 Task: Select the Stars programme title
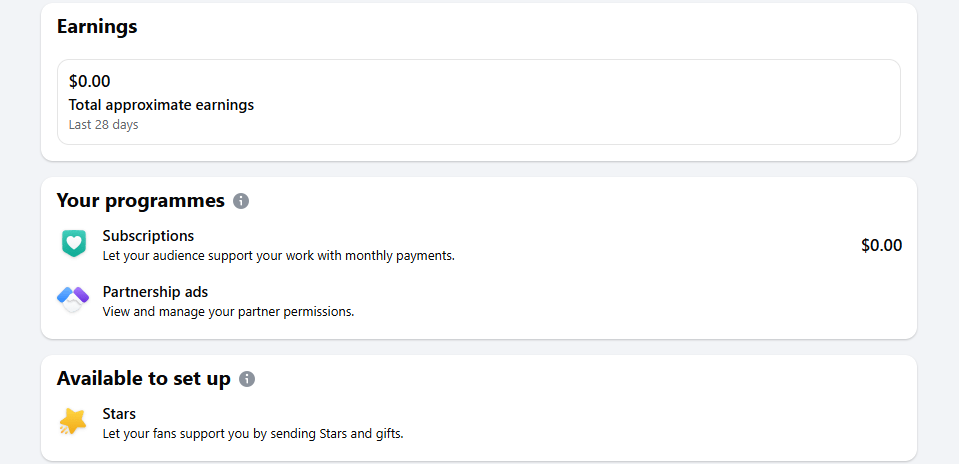point(119,413)
